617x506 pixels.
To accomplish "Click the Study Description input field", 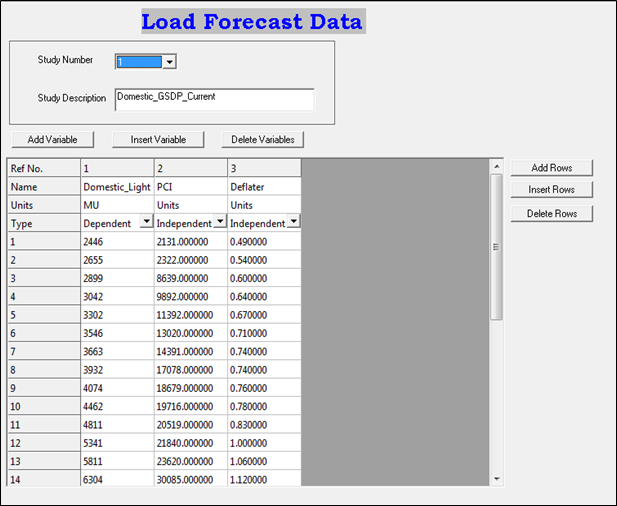I will [215, 100].
